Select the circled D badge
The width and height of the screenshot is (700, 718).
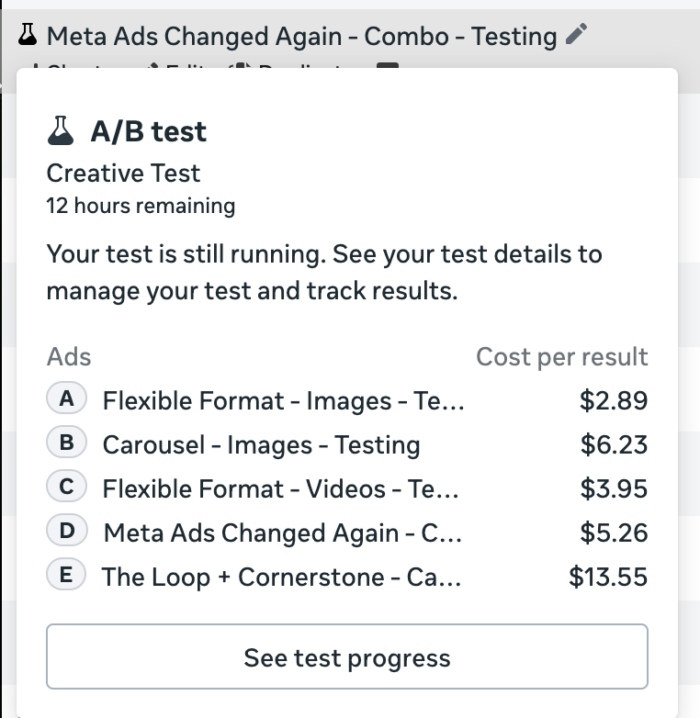click(x=66, y=532)
